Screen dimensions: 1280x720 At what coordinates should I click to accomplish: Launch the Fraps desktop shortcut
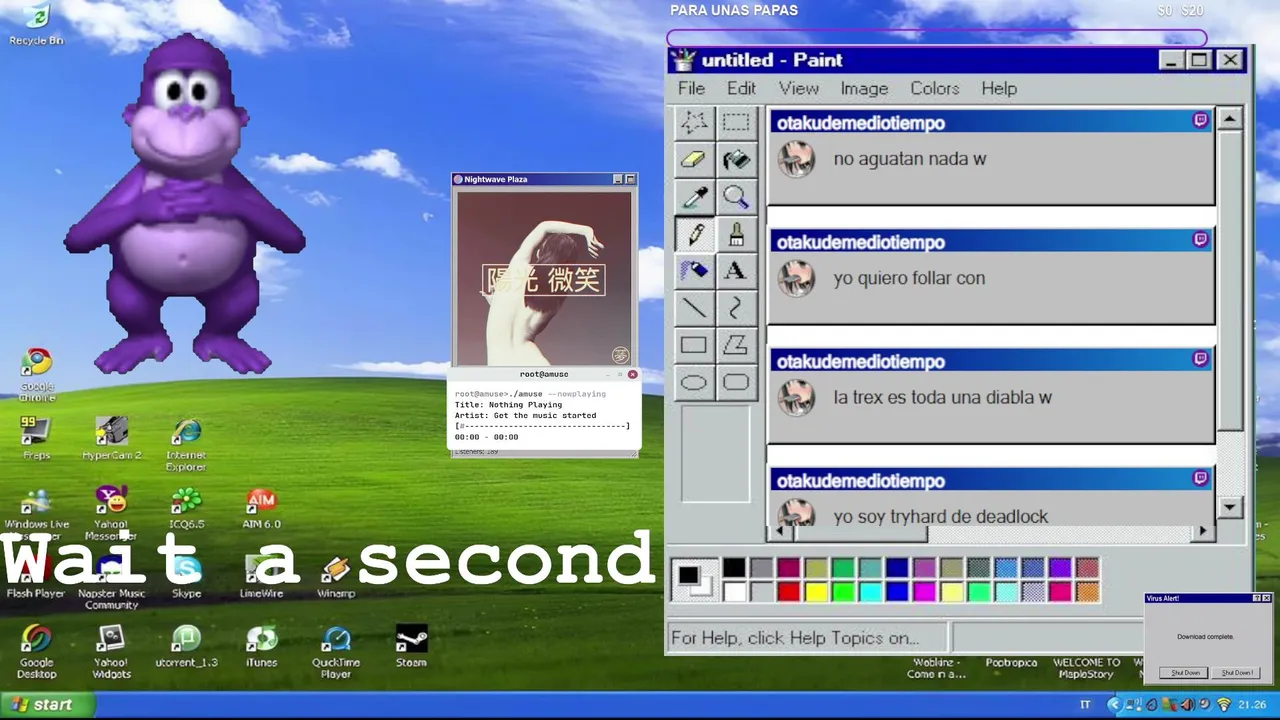[x=36, y=437]
